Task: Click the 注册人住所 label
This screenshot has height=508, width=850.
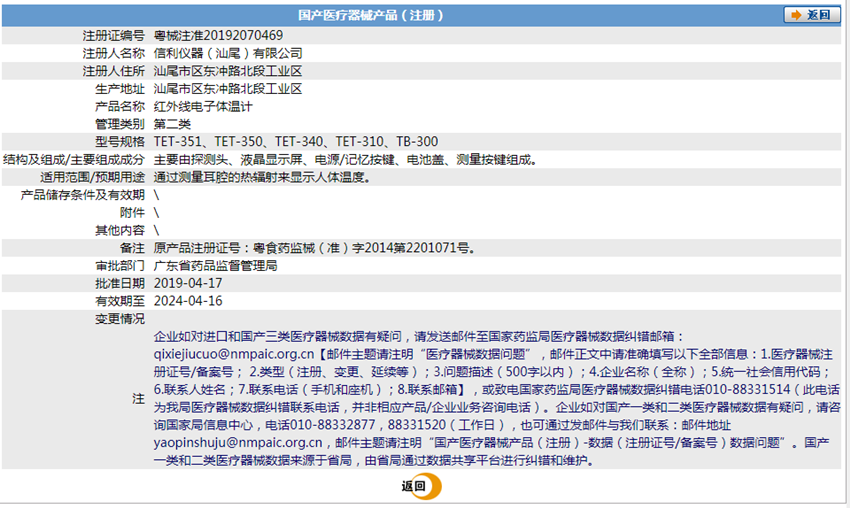Action: tap(113, 71)
